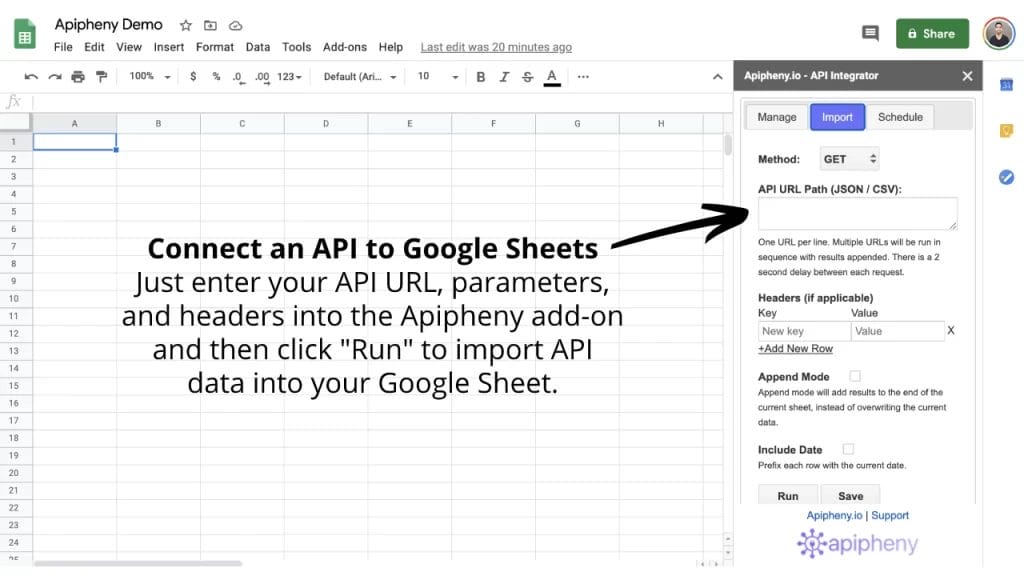Screen dimensions: 1024x576
Task: Remove the header row with X
Action: coord(951,330)
